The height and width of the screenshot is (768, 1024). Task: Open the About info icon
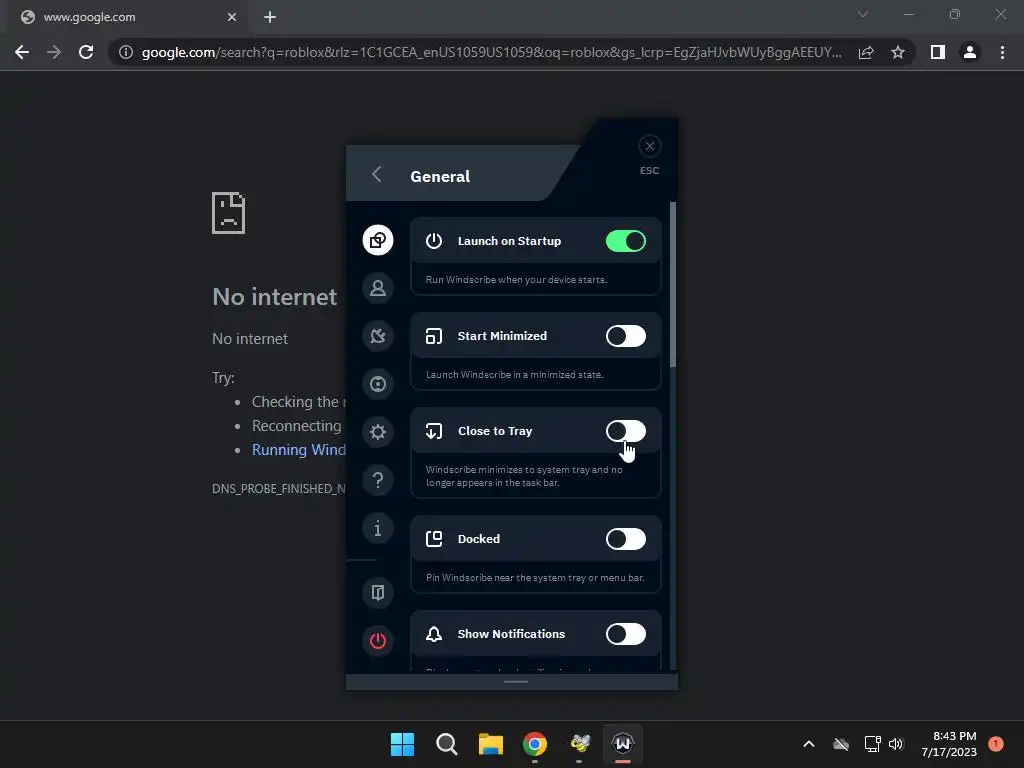(x=377, y=528)
